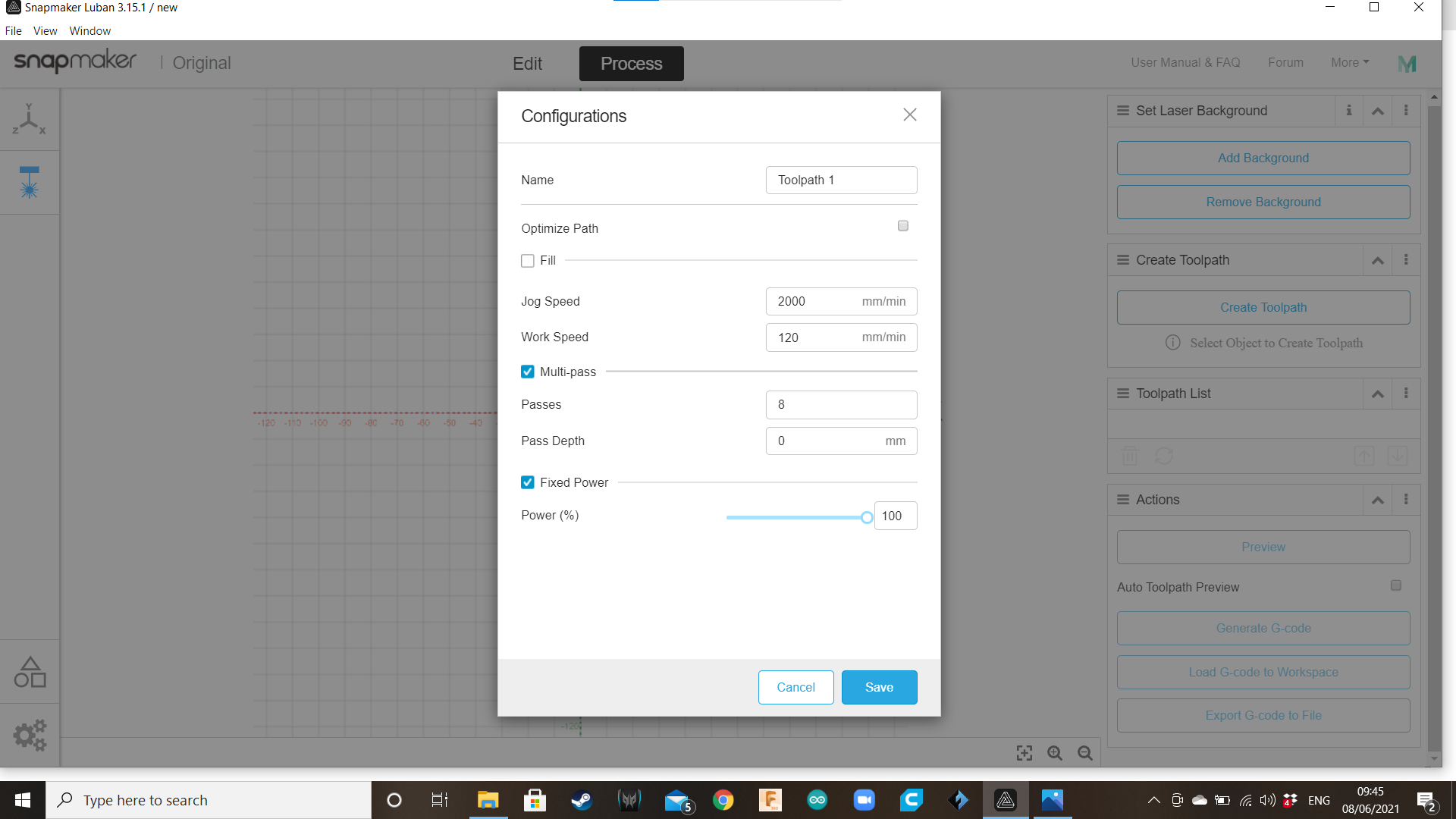
Task: Disable the Fixed Power checkbox
Action: [528, 482]
